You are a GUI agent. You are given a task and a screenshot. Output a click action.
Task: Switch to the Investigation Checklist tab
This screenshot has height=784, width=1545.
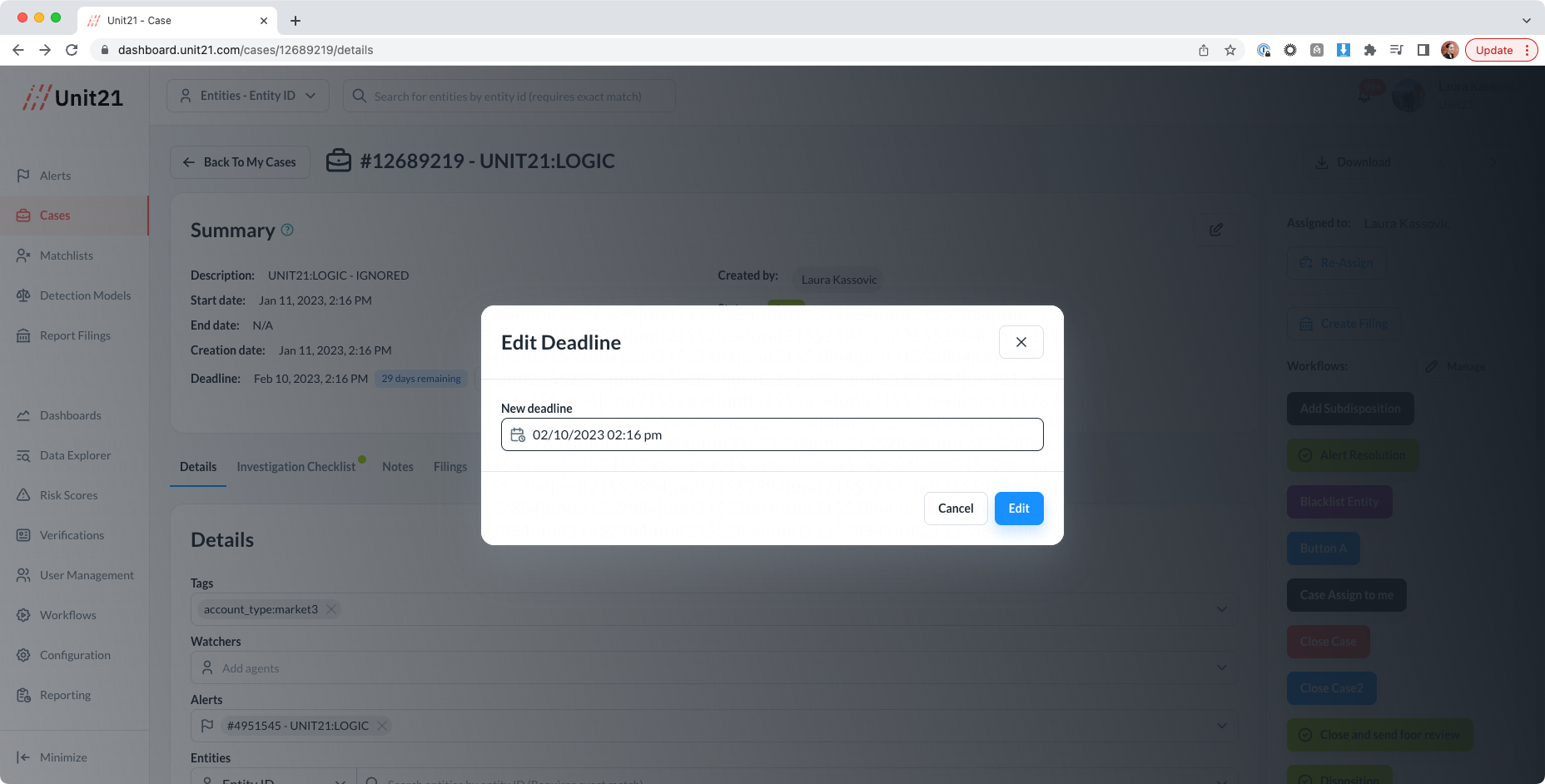point(296,467)
